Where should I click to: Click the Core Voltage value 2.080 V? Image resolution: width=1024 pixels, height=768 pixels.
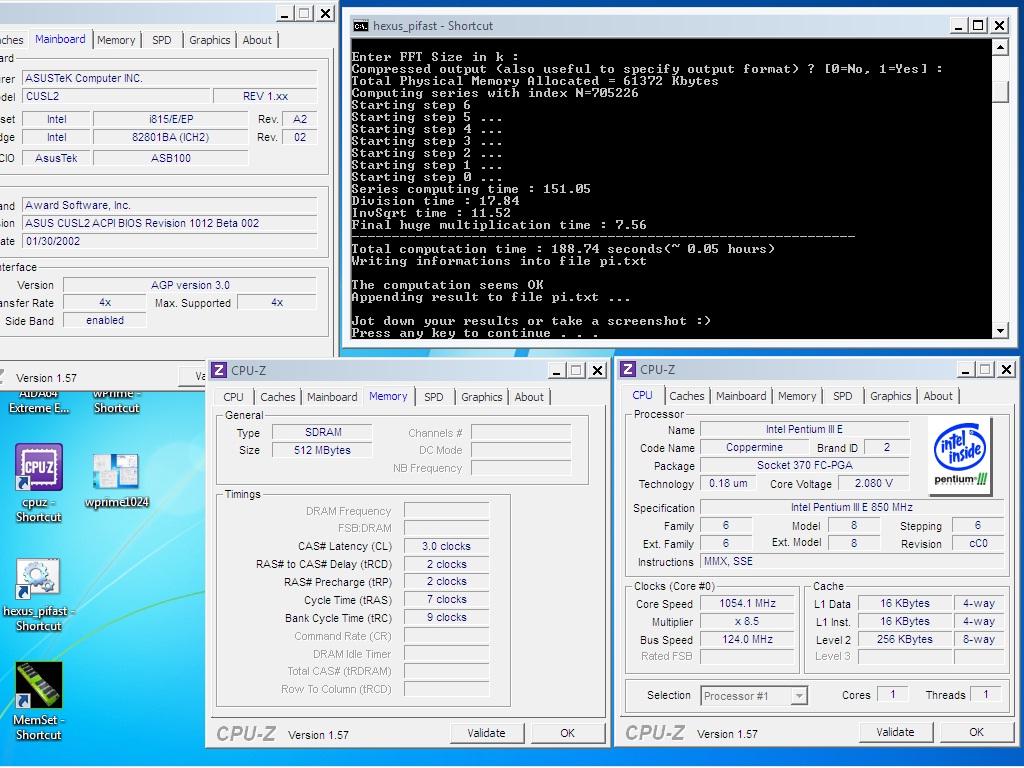pyautogui.click(x=873, y=483)
